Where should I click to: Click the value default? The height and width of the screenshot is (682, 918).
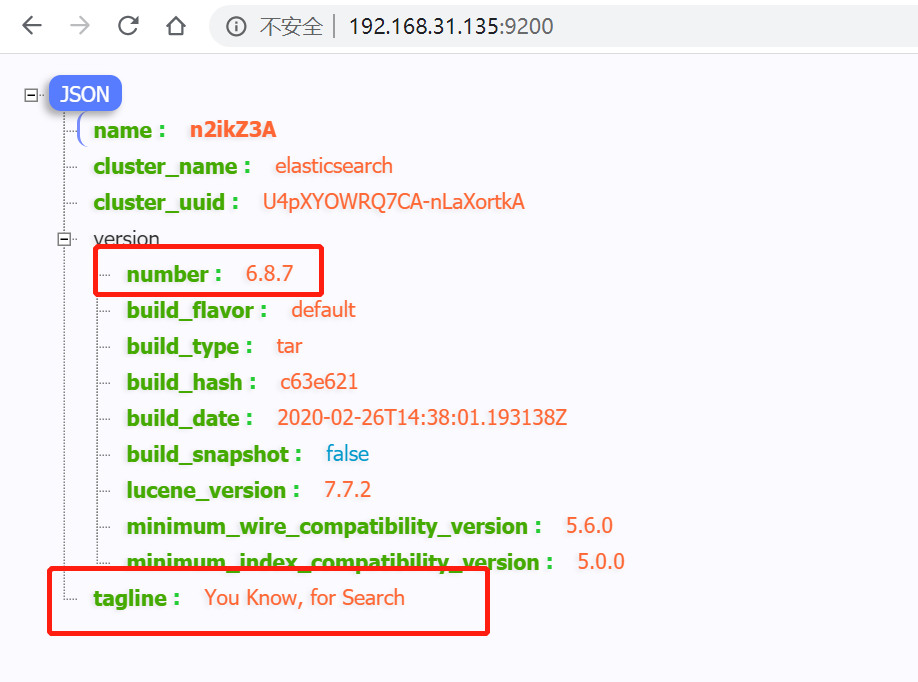pyautogui.click(x=323, y=310)
